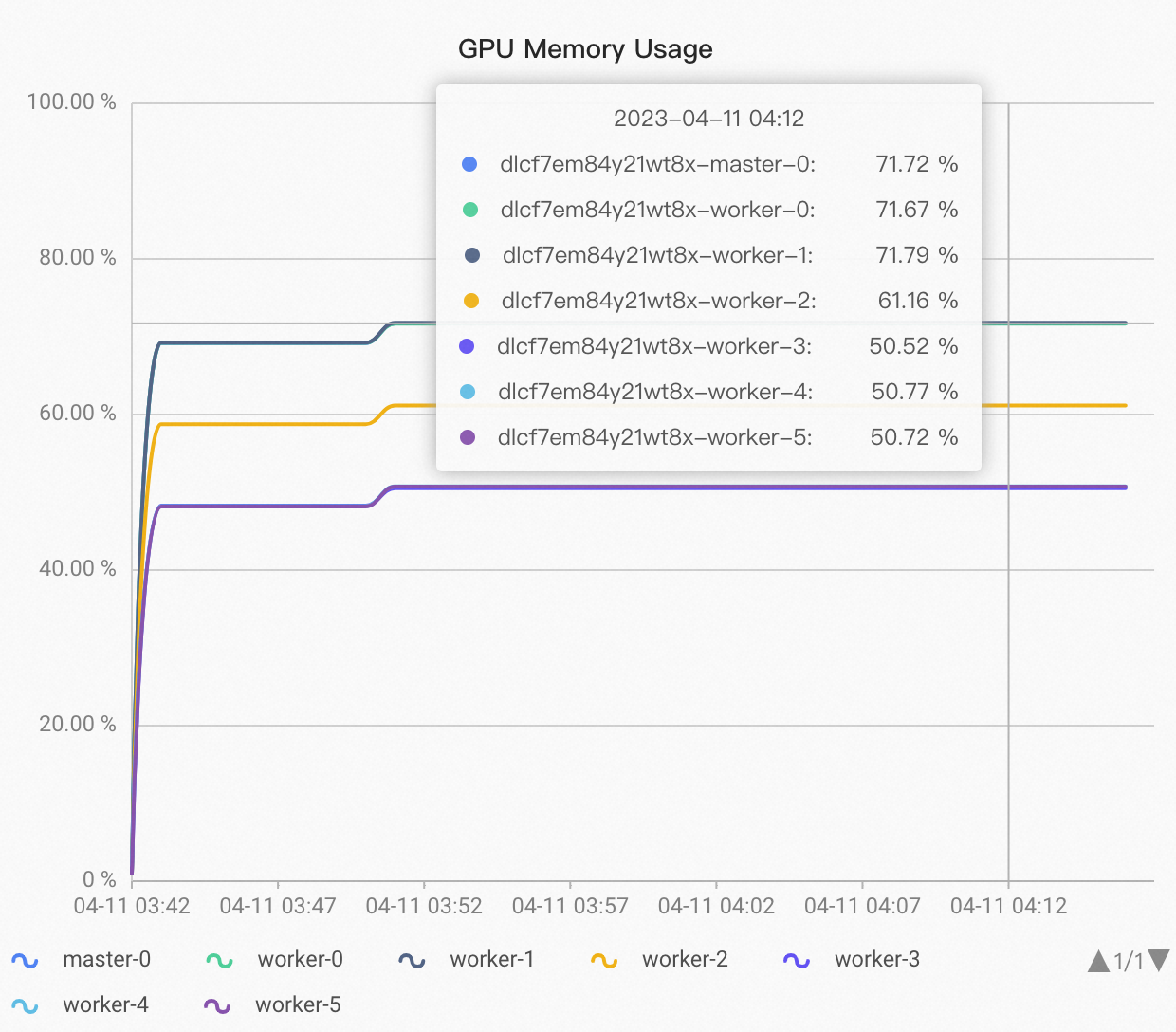Click the purple wavy worker-5 legend icon
Image resolution: width=1176 pixels, height=1032 pixels.
[219, 1004]
